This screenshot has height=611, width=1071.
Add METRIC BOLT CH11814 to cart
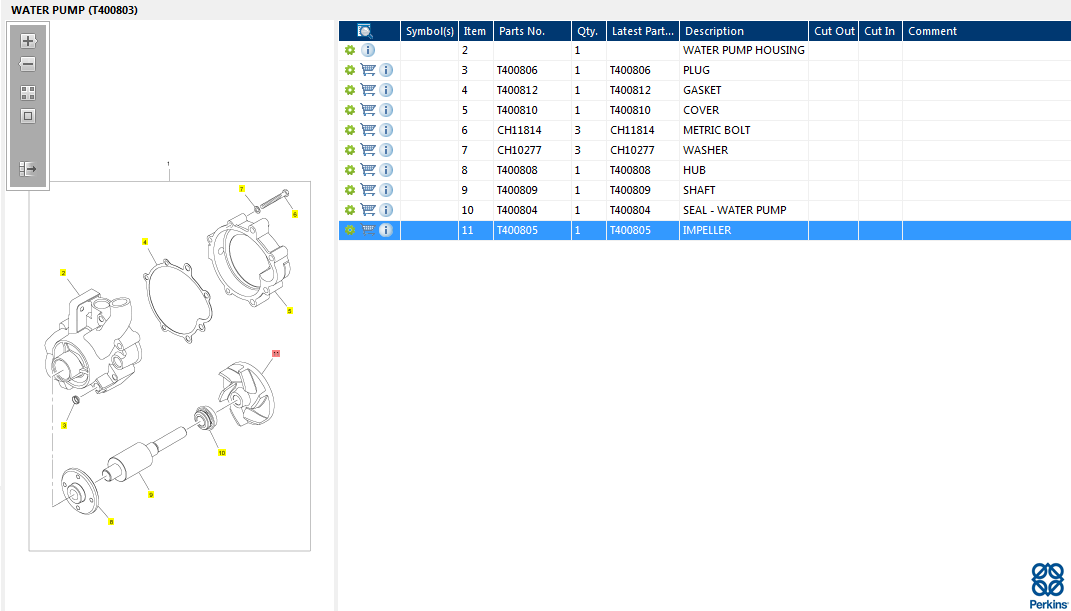[x=368, y=130]
